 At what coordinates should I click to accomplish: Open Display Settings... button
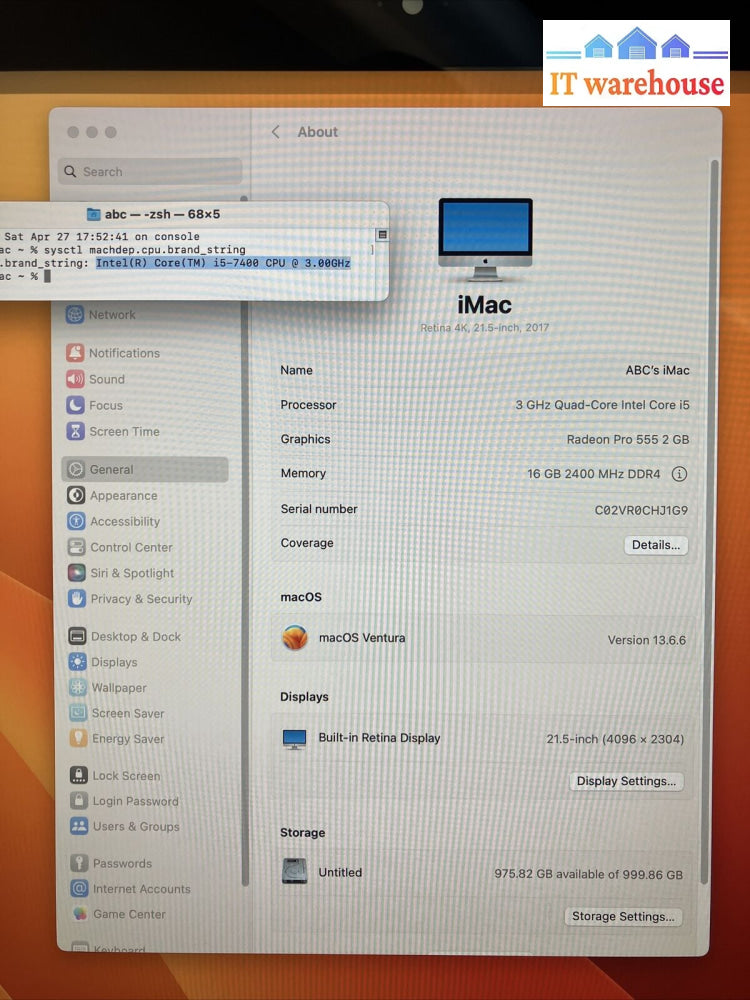click(626, 781)
